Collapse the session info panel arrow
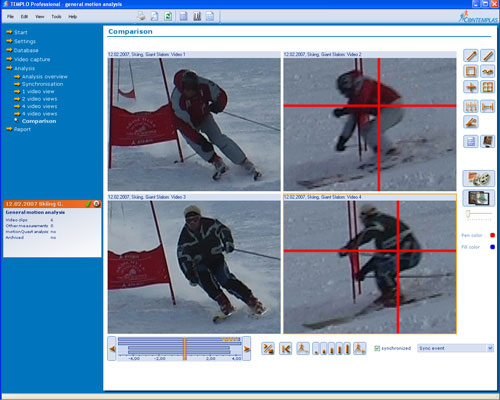500x400 pixels. 96,204
